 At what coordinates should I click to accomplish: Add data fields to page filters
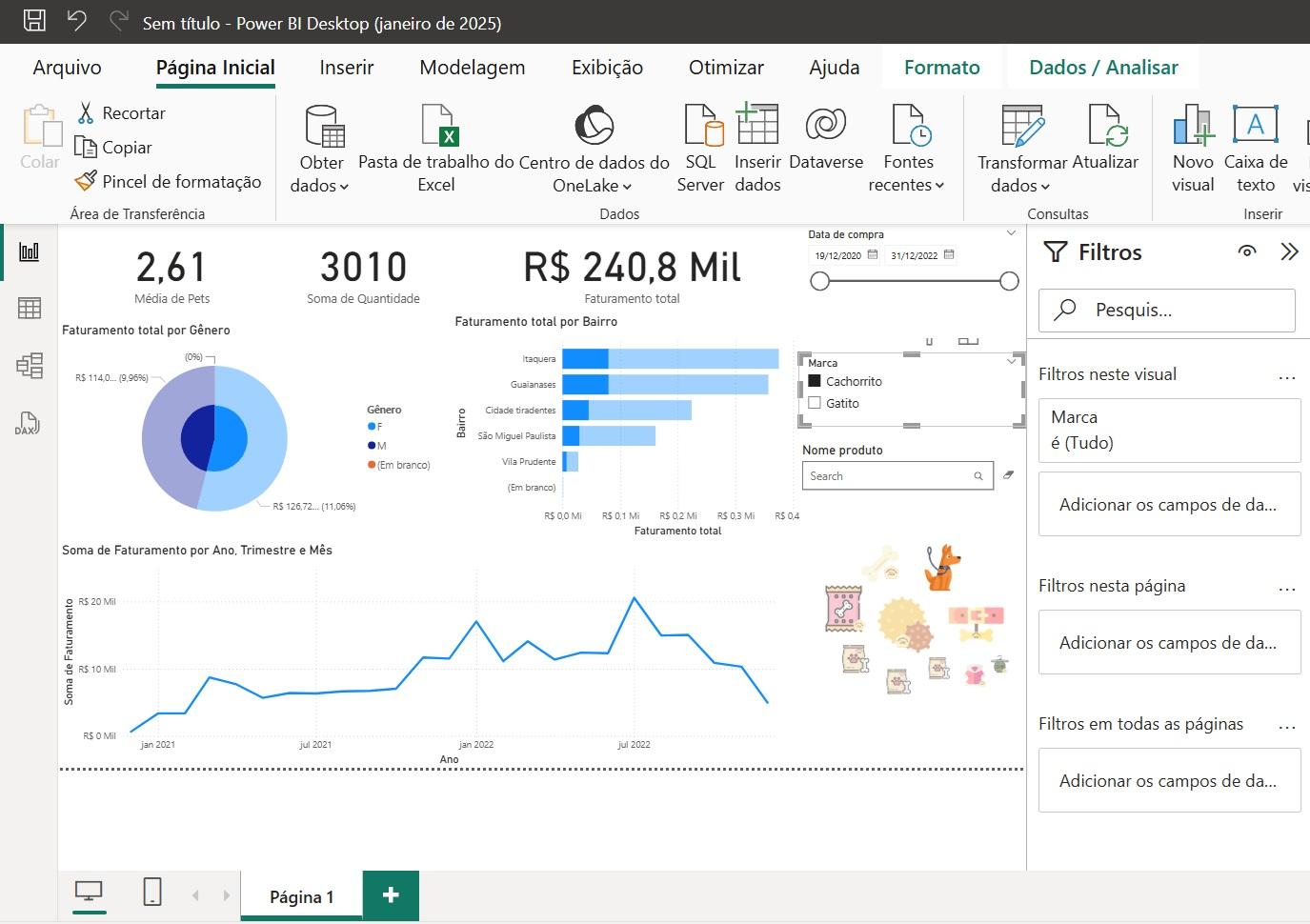[x=1169, y=642]
